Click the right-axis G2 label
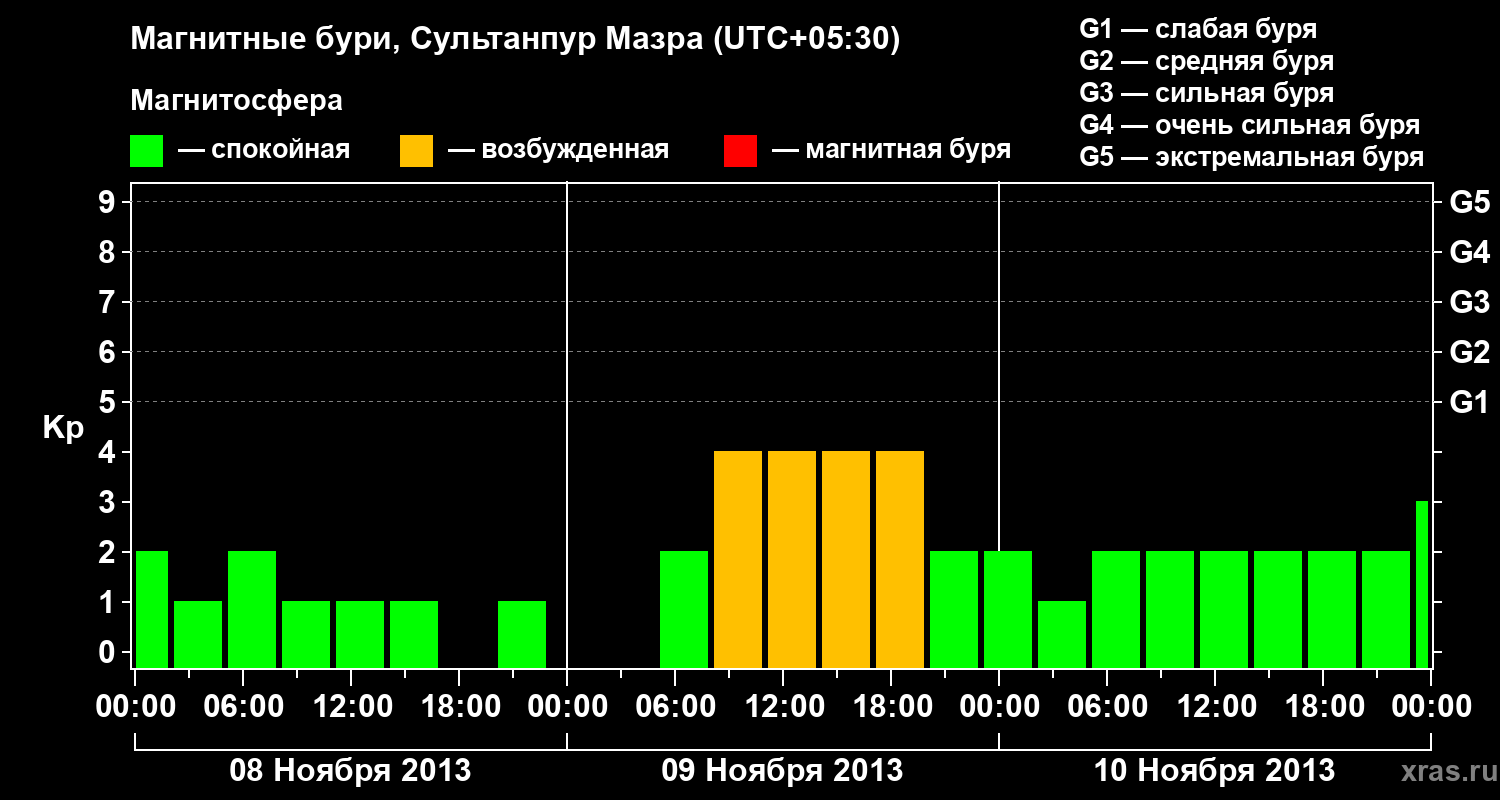Screen dimensions: 1500x800 tap(1469, 352)
